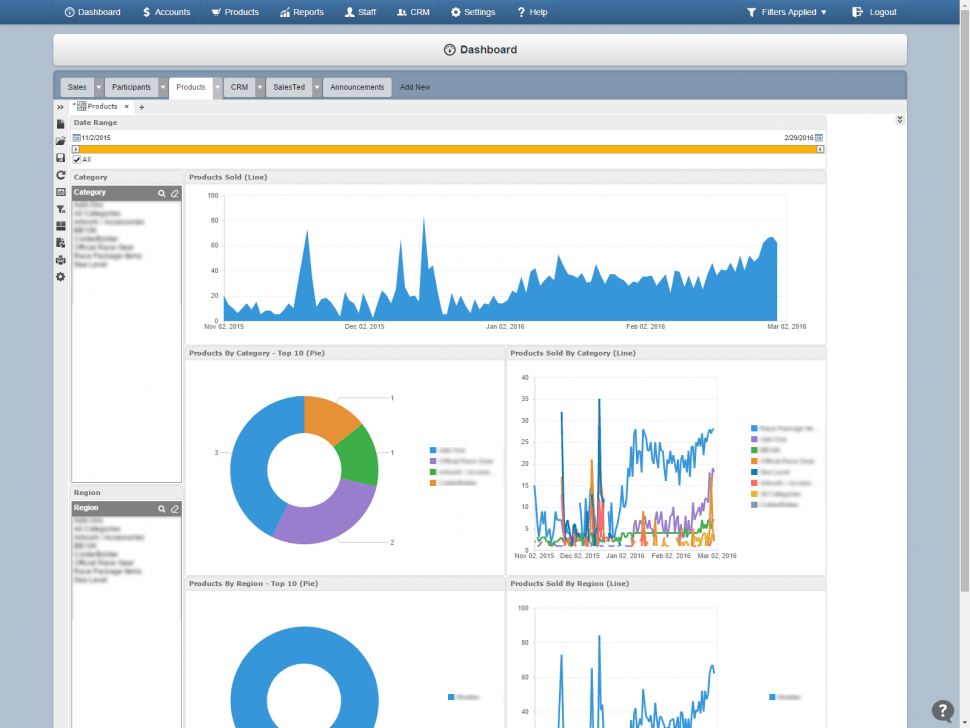Screen dimensions: 970x728
Task: Open the Announcements dashboard tab
Action: 357,87
